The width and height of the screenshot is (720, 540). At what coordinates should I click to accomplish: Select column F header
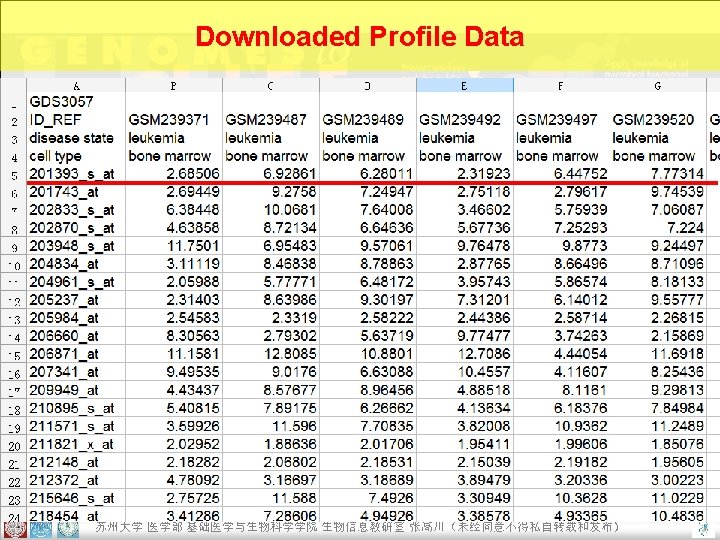[x=561, y=85]
